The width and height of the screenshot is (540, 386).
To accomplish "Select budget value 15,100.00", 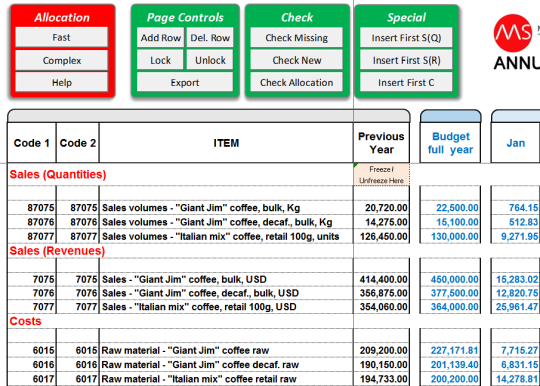I will tap(450, 222).
